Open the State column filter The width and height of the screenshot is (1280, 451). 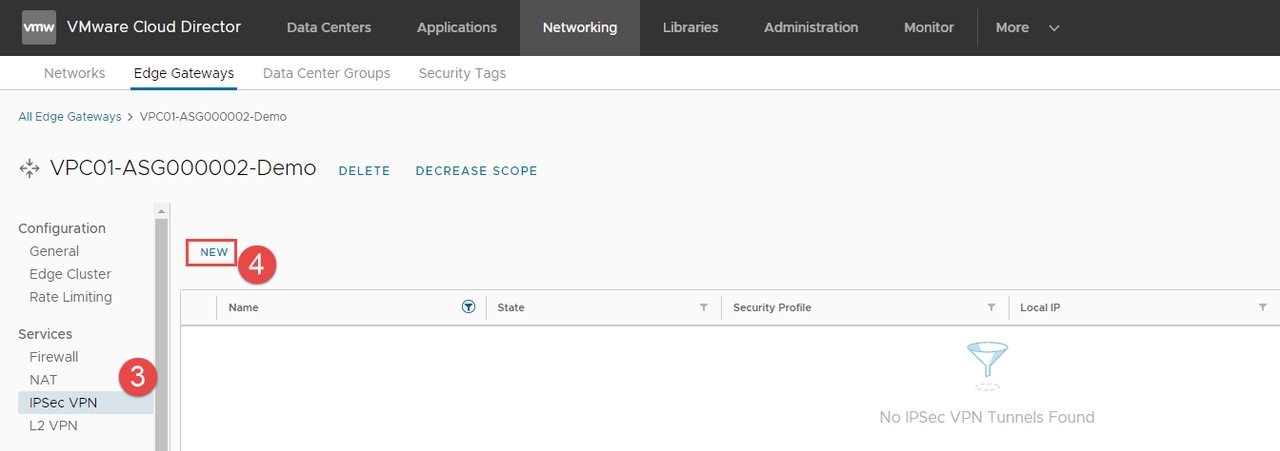(704, 307)
